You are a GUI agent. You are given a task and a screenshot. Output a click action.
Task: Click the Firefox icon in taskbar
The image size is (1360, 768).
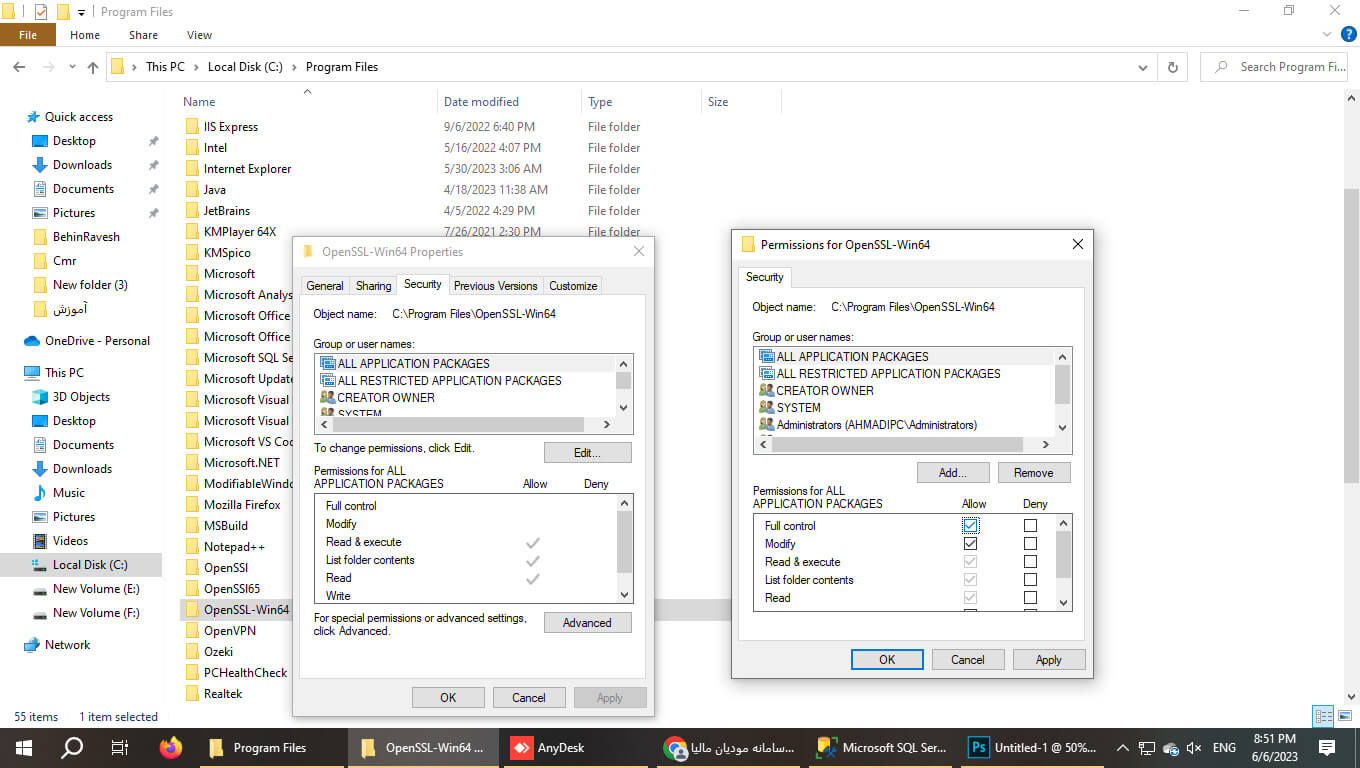coord(171,747)
